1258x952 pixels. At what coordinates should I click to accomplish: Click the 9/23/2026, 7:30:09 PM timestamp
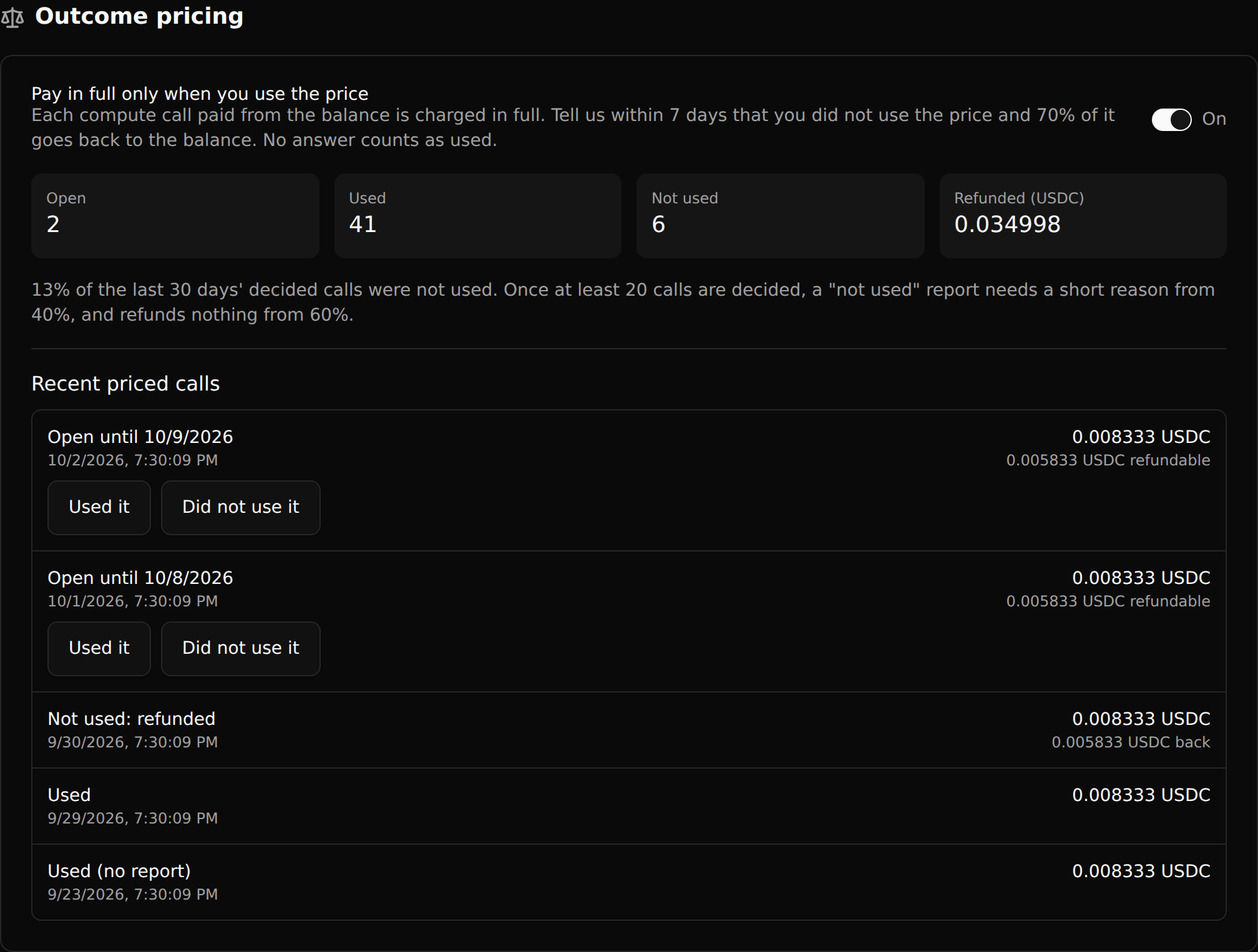(133, 895)
